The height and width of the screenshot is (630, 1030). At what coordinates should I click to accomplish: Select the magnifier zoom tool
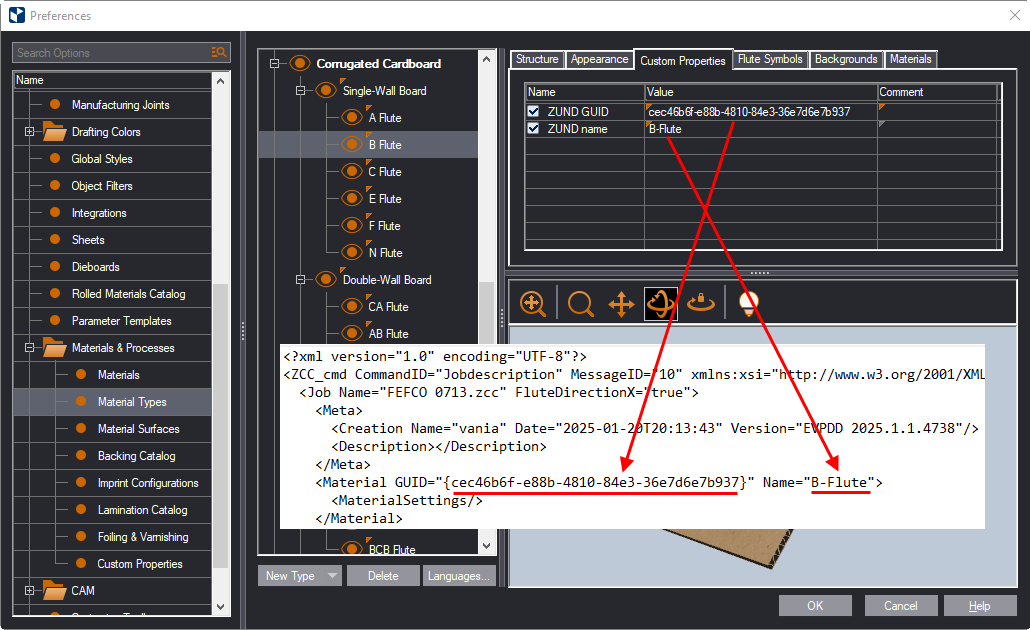tap(581, 304)
